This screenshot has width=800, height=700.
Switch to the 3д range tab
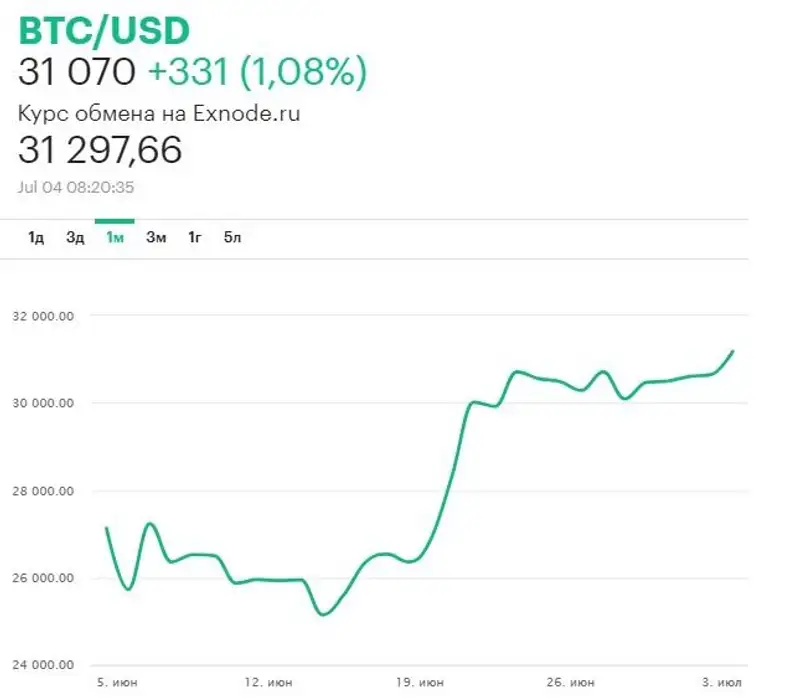click(x=75, y=237)
